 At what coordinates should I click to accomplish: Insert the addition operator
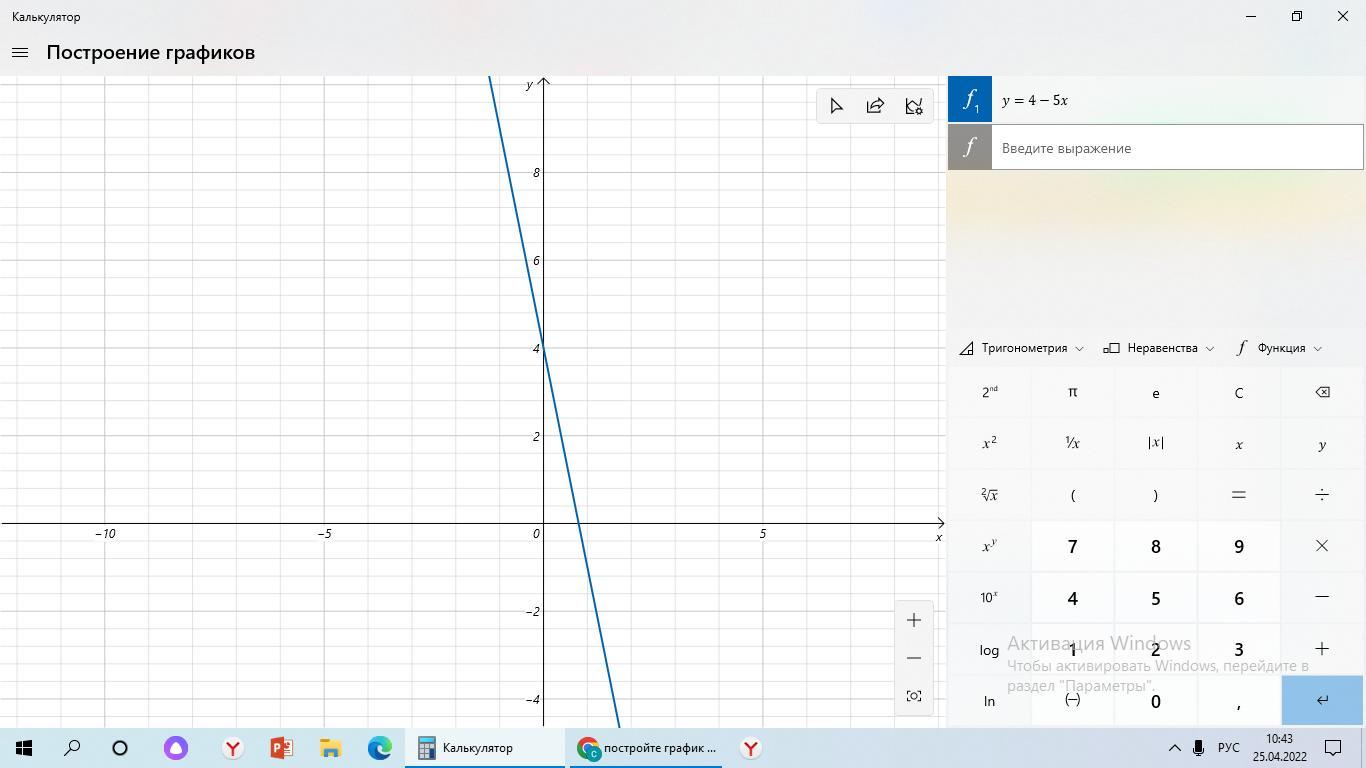coord(1322,650)
